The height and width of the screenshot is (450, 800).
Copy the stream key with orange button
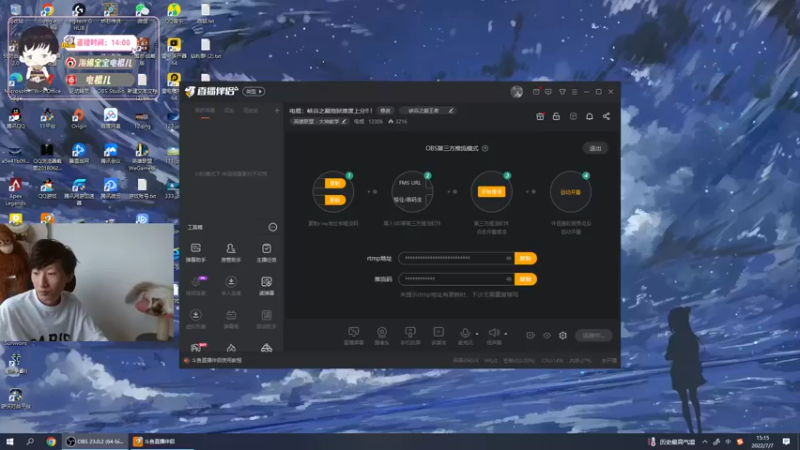tap(526, 279)
